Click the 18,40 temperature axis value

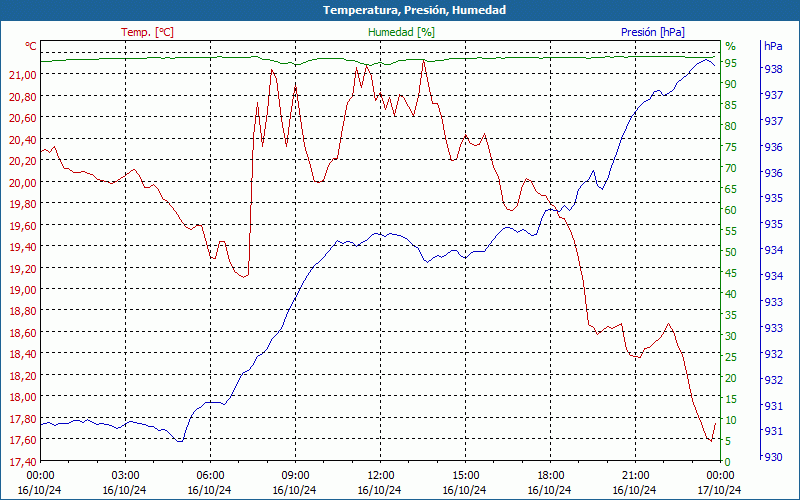coord(23,354)
